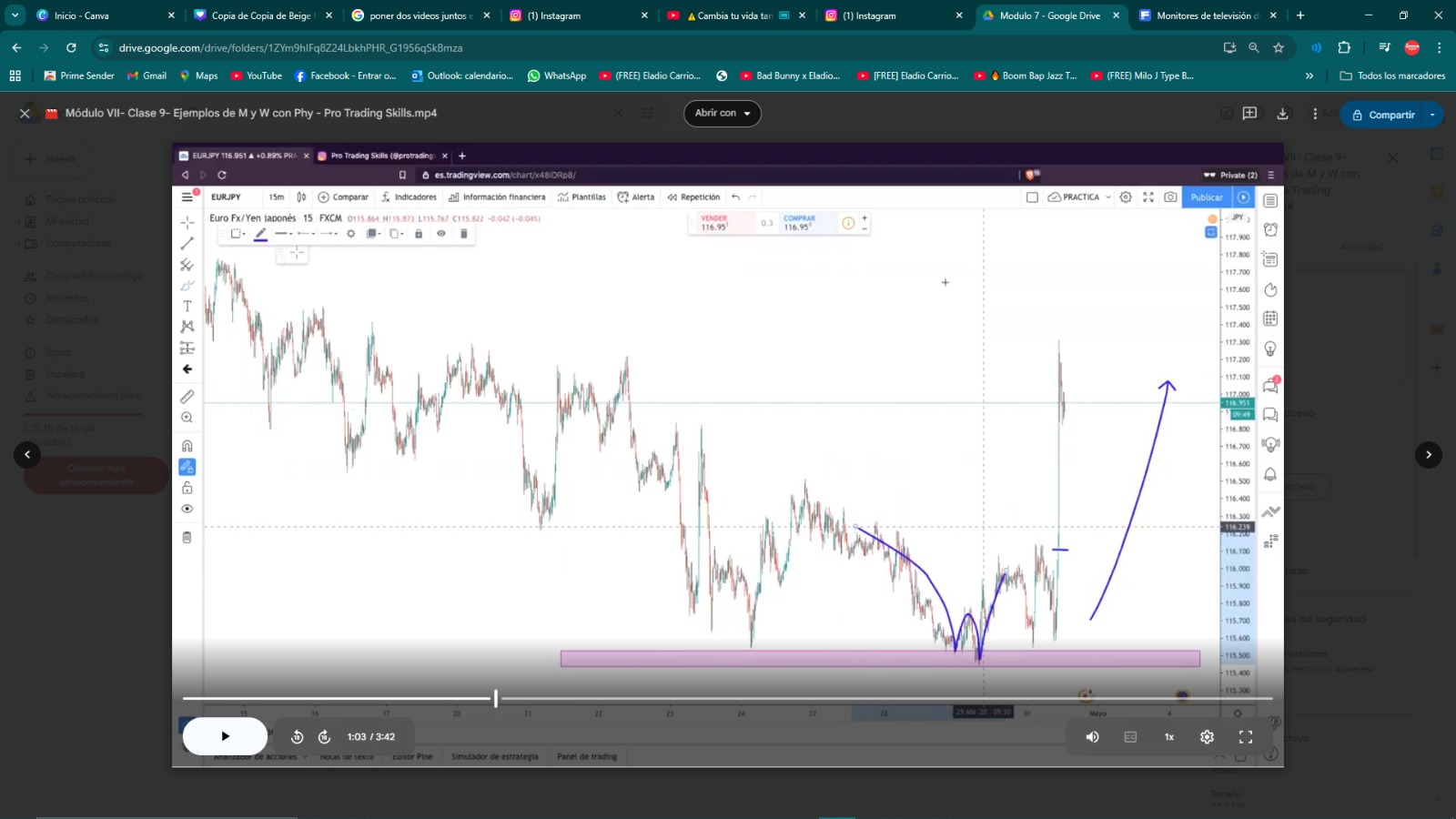Viewport: 1456px width, 819px height.
Task: Open the Outlook calendario bookmark
Action: (x=462, y=76)
